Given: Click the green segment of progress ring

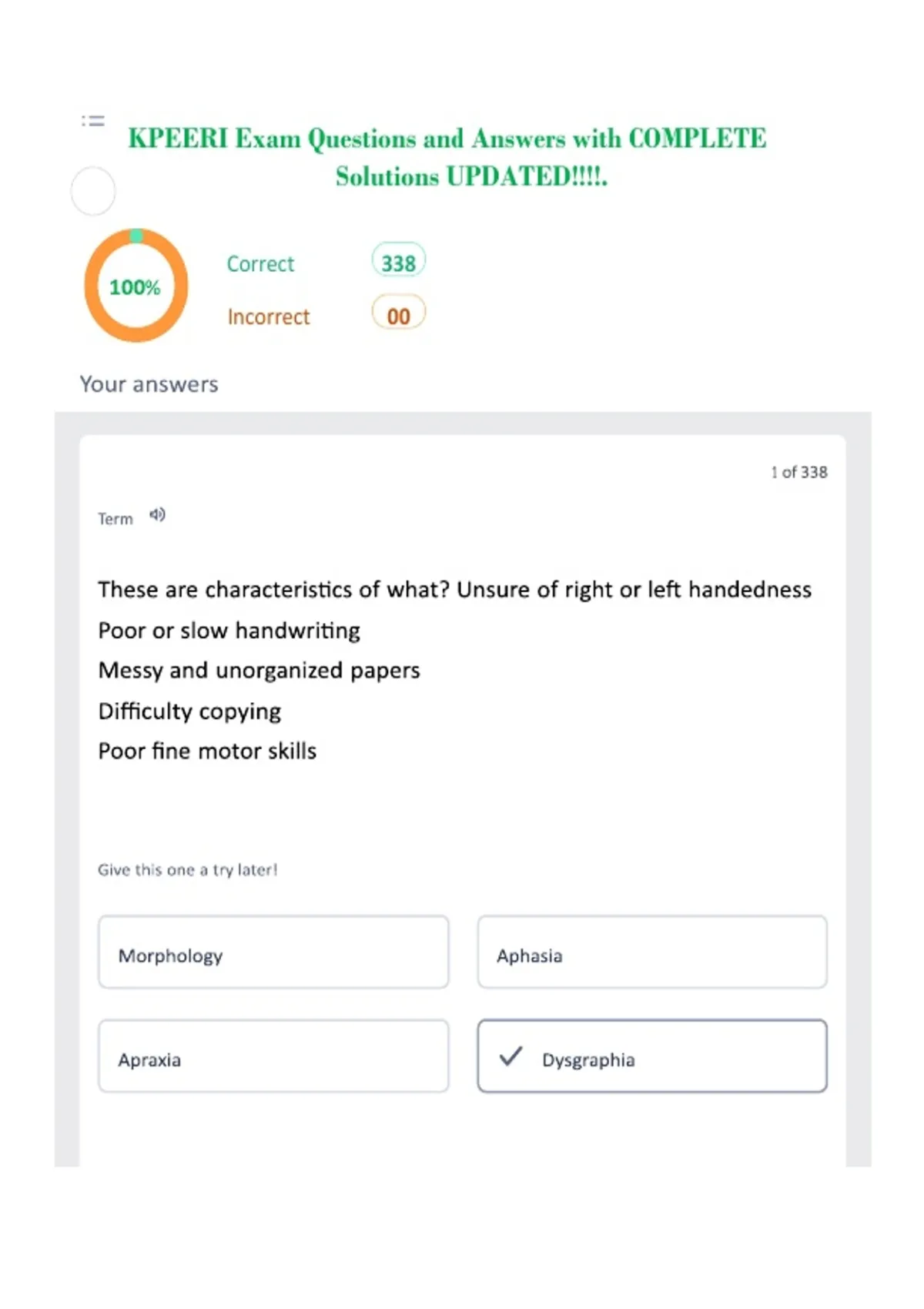Looking at the screenshot, I should click(136, 236).
